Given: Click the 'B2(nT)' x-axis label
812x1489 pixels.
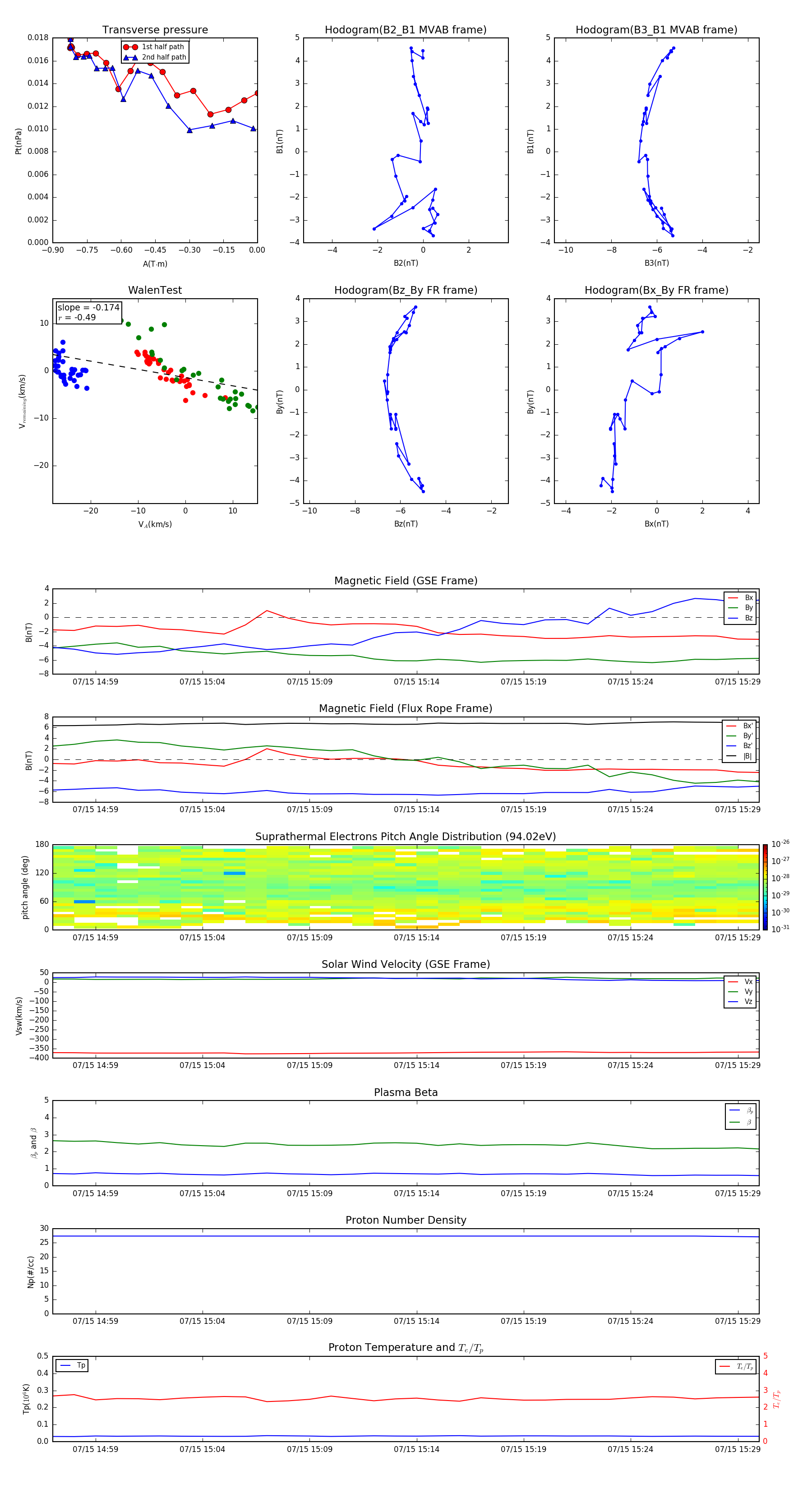Looking at the screenshot, I should pos(406,263).
